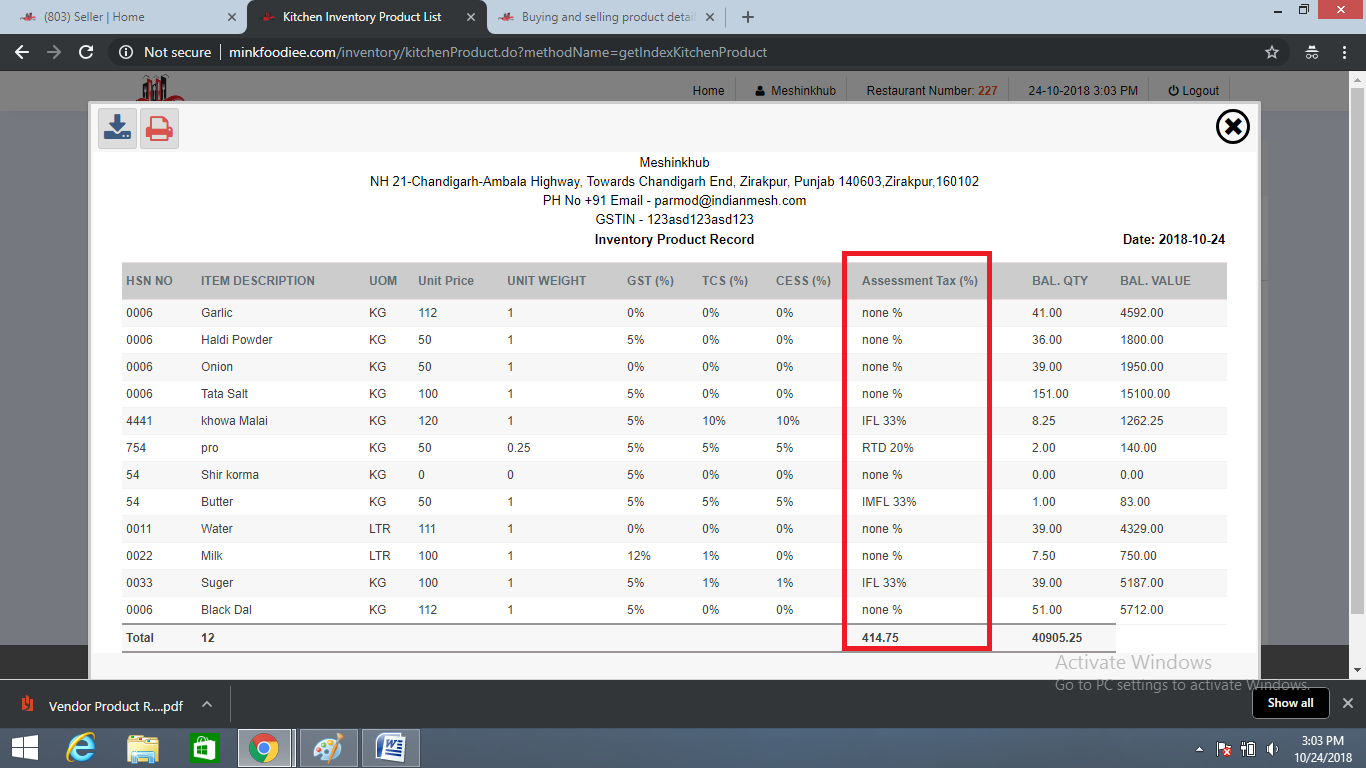The width and height of the screenshot is (1366, 768).
Task: Click BAL. VALUE column header
Action: (x=1155, y=281)
